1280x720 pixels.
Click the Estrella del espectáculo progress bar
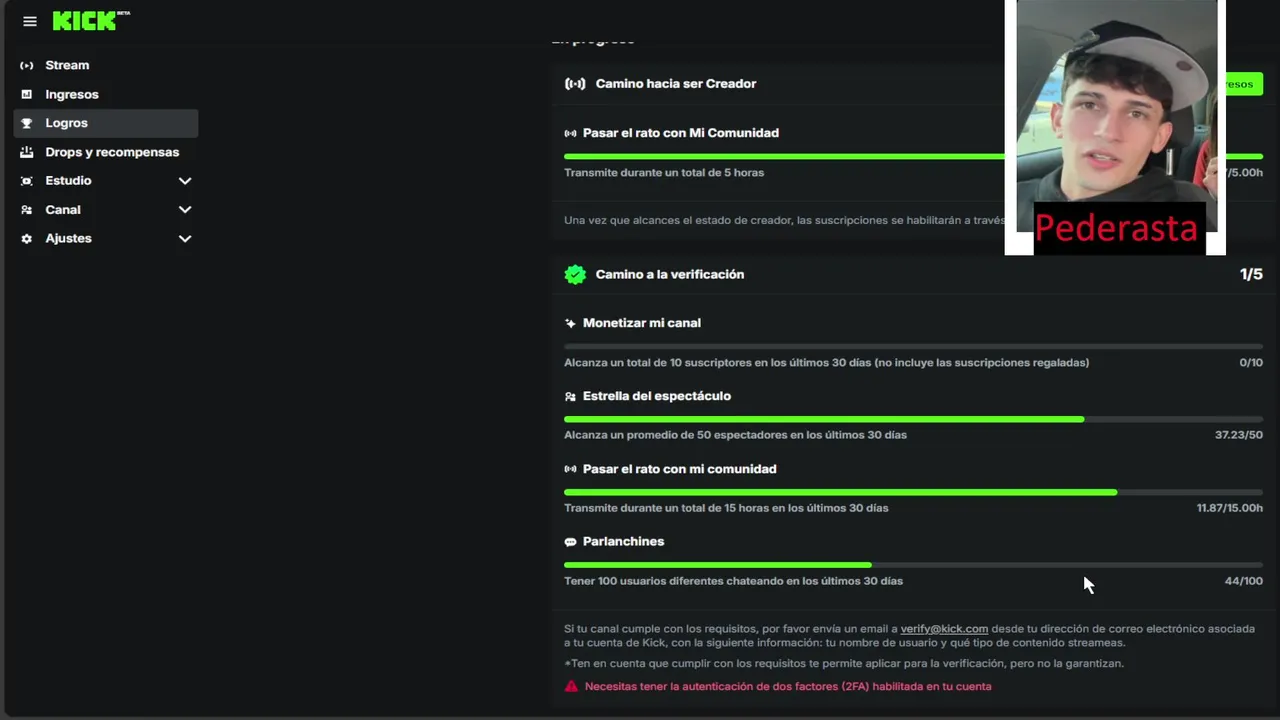click(913, 419)
